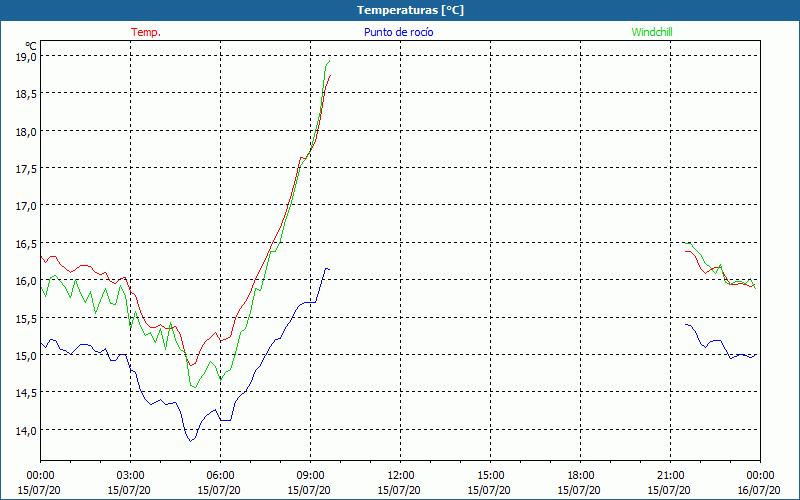Click the 19,0 y-axis value
Image resolution: width=800 pixels, height=500 pixels.
click(x=26, y=56)
